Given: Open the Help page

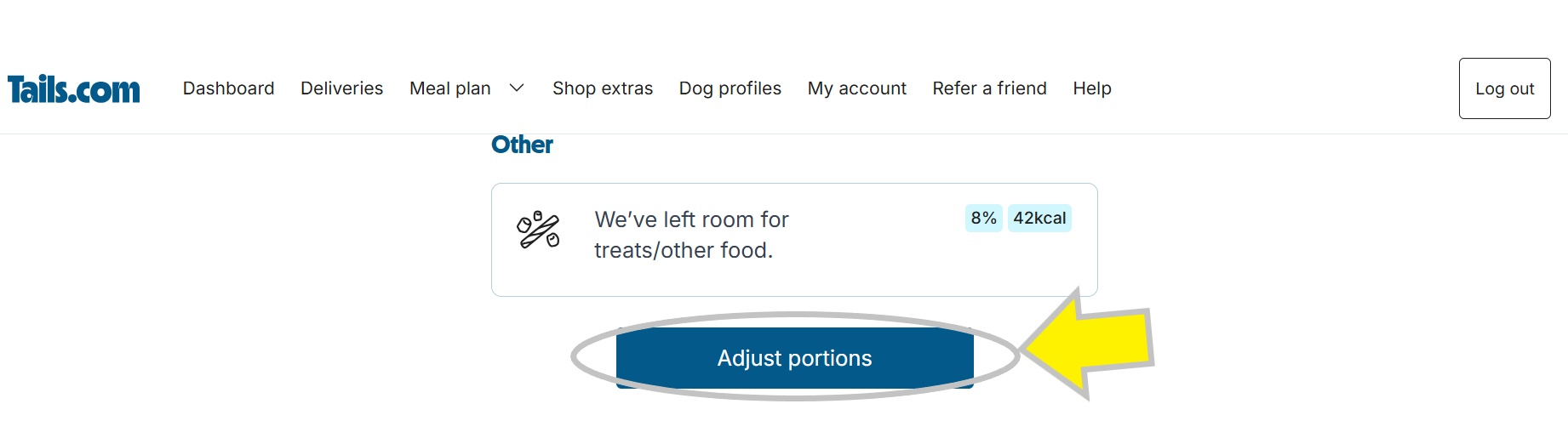Looking at the screenshot, I should pyautogui.click(x=1092, y=88).
